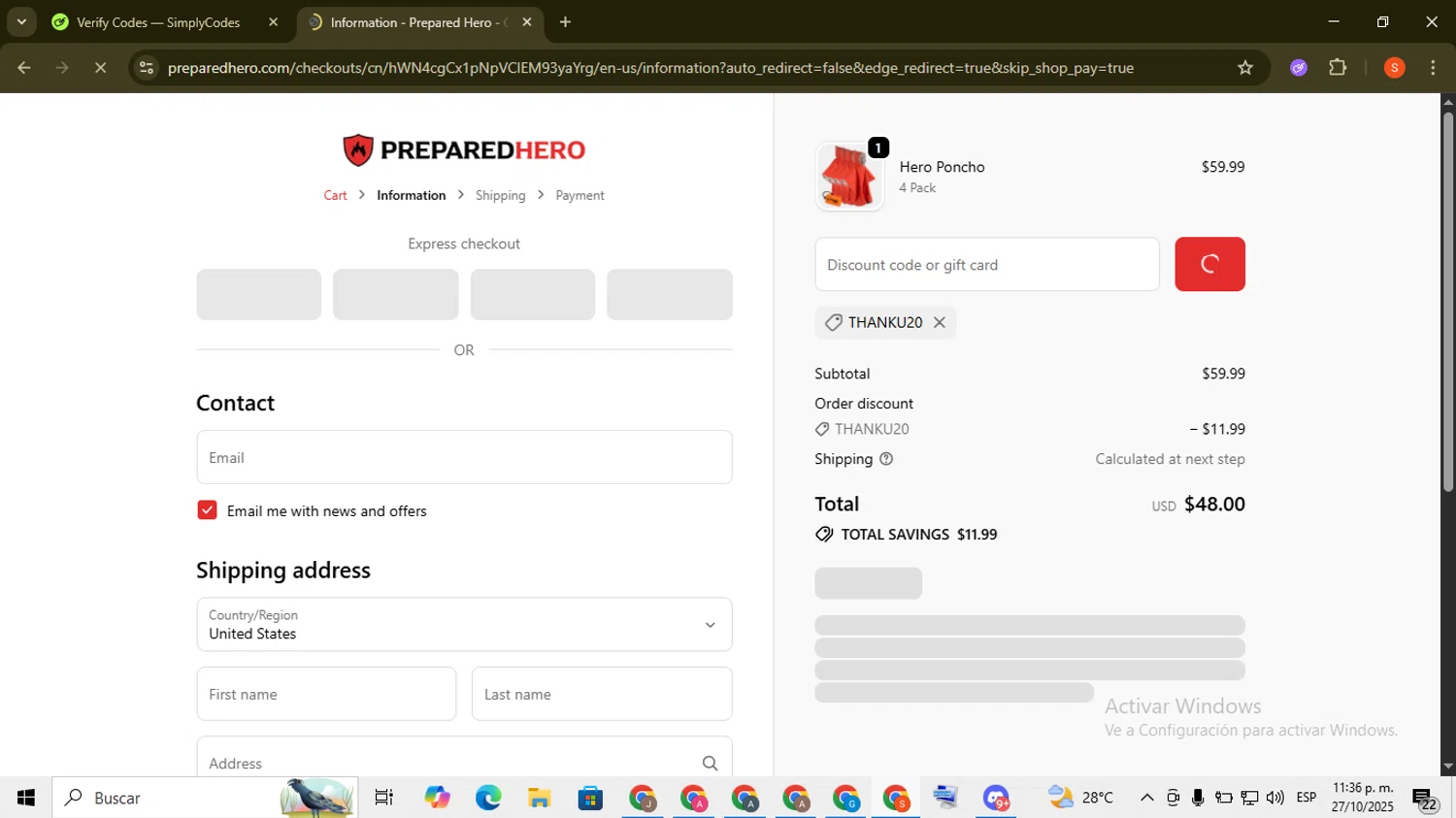
Task: Click the PreparedHero logo
Action: pos(464,150)
